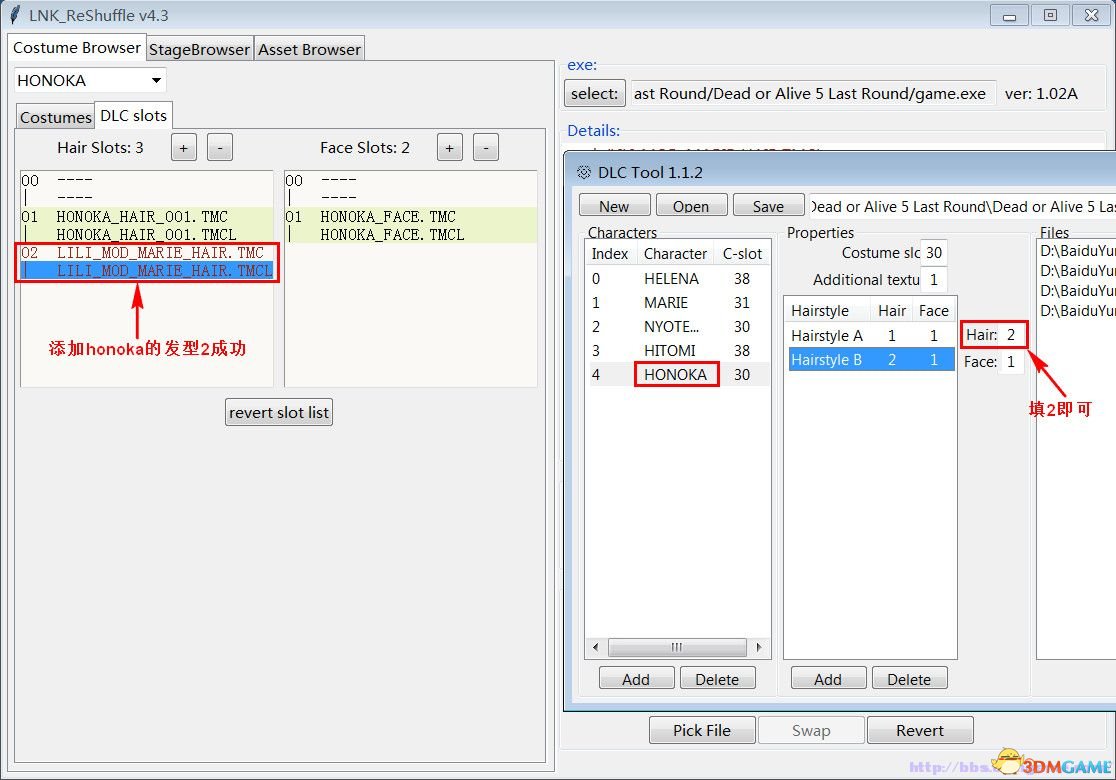
Task: Click Delete under Hairstyle list
Action: [910, 679]
